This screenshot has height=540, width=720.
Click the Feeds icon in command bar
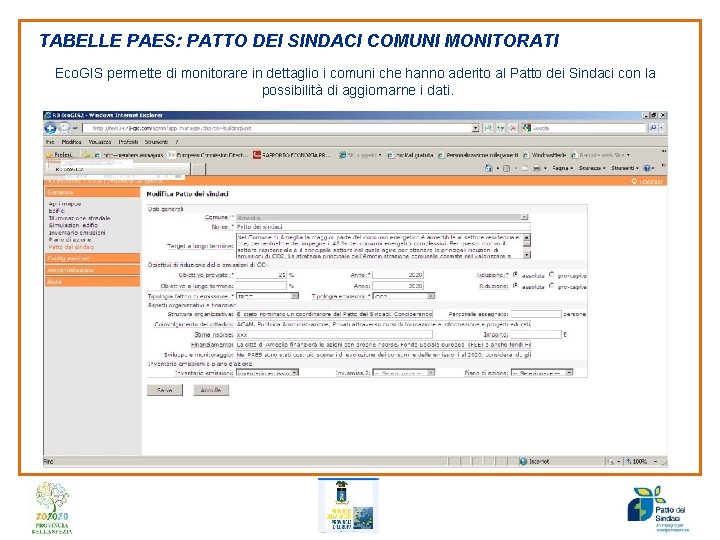506,169
